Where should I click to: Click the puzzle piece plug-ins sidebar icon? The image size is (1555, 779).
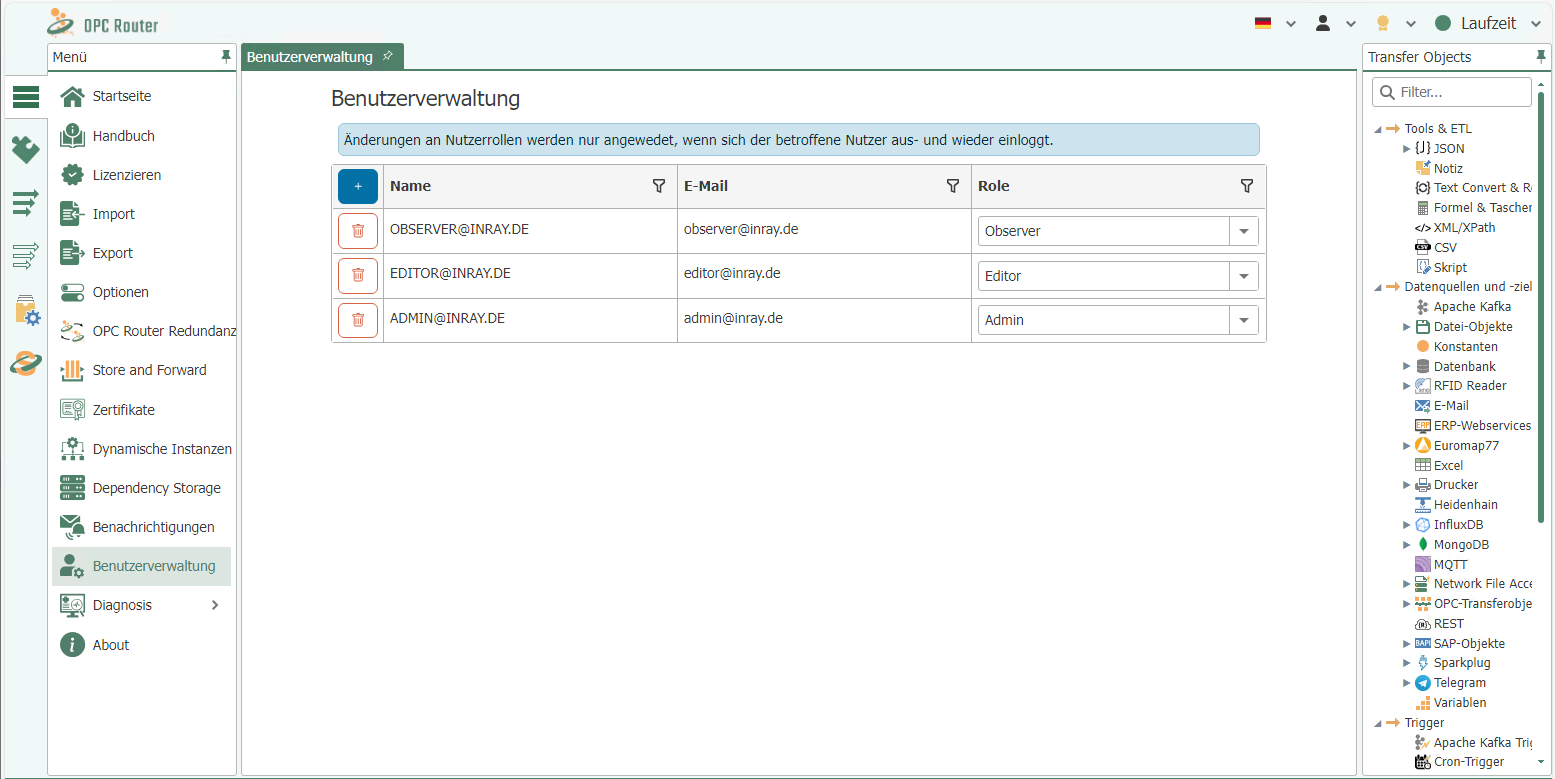[x=25, y=150]
